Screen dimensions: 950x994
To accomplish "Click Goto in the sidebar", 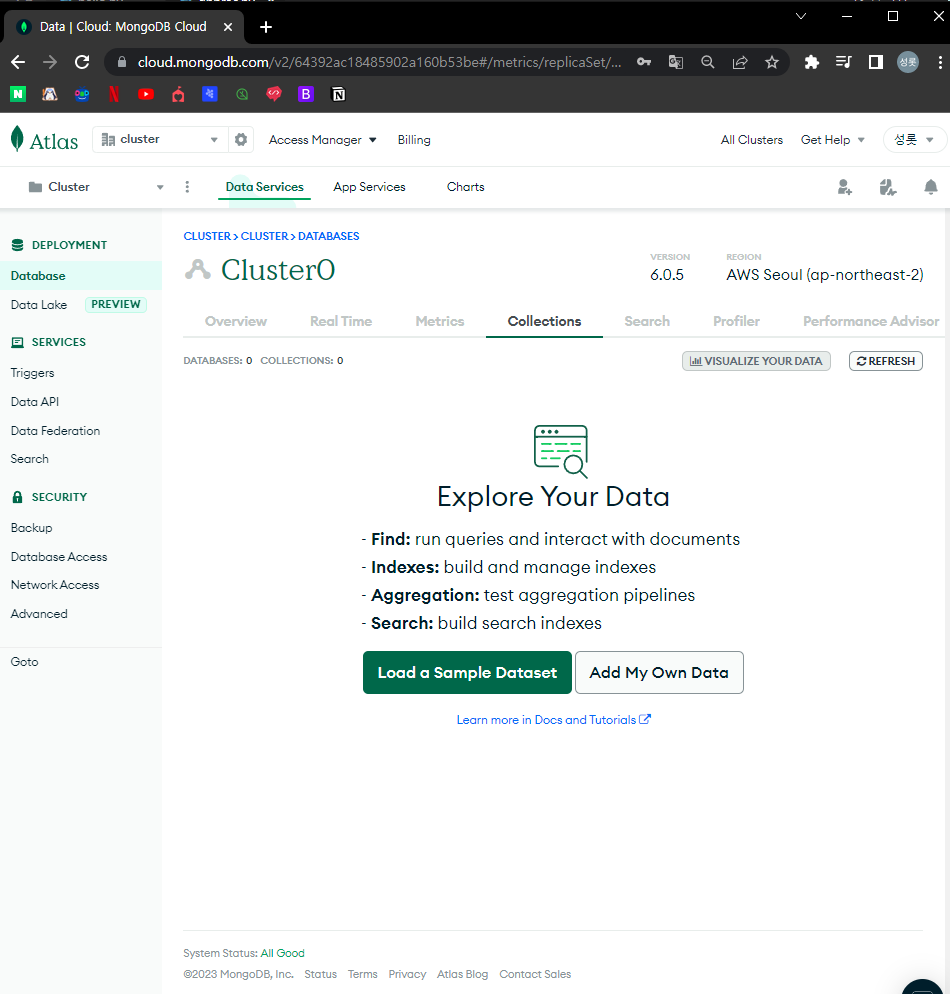I will 24,662.
